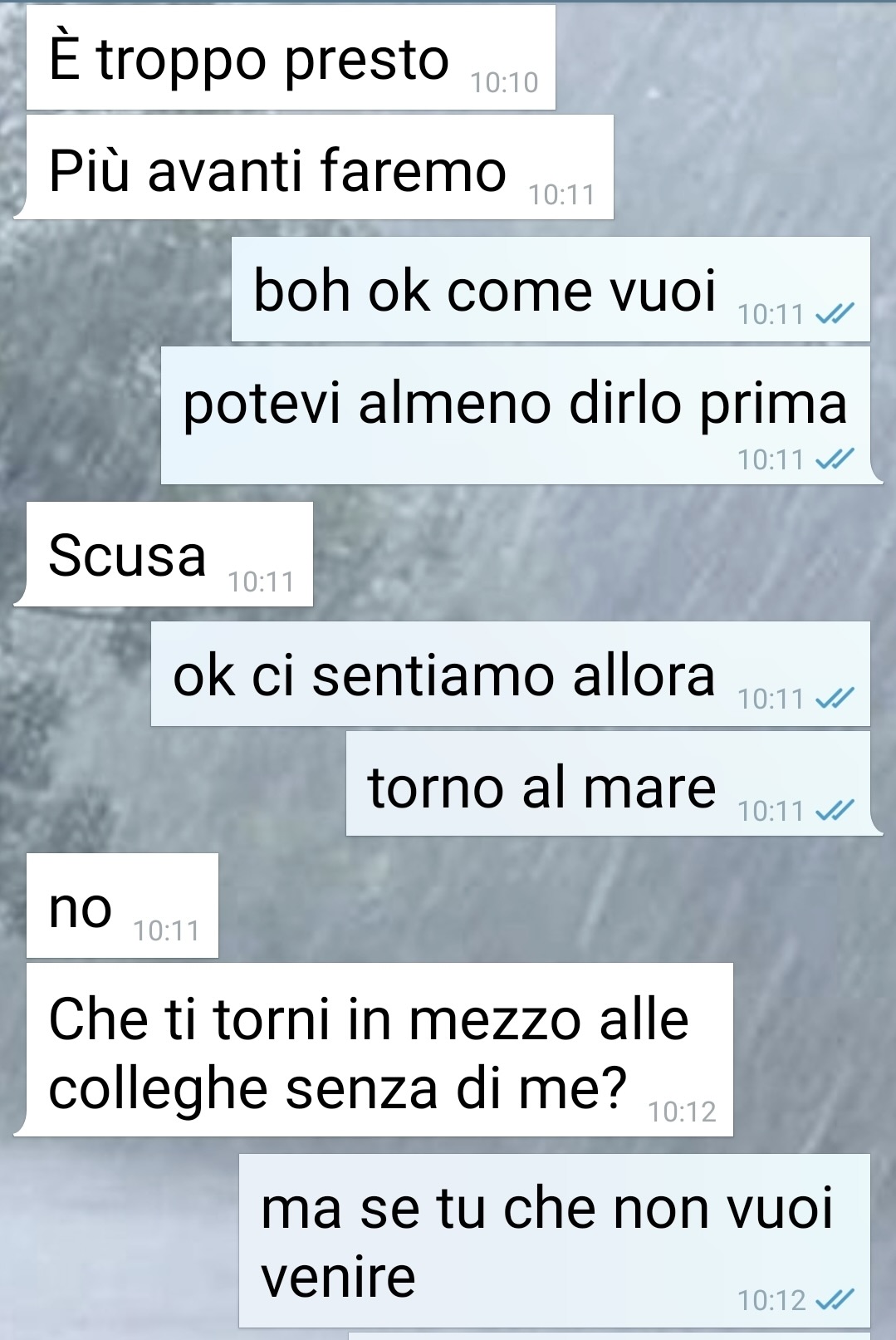Select the 'ok ci sentiamo allora' message

tap(510, 674)
